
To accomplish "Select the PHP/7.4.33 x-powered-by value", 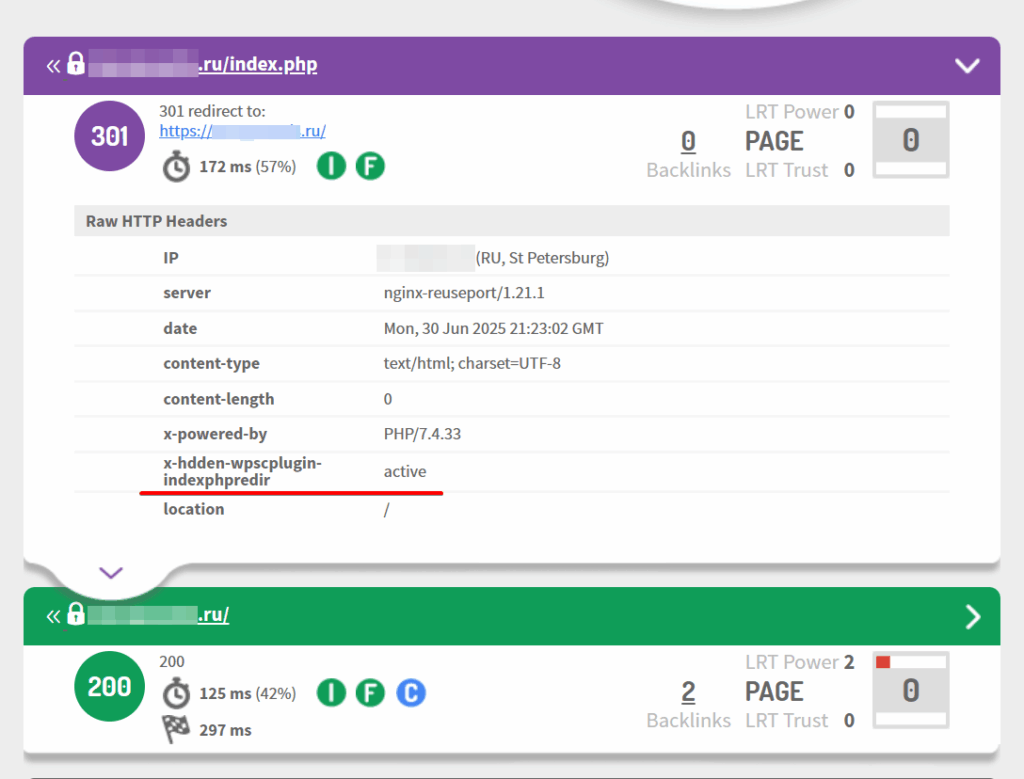I will click(422, 434).
